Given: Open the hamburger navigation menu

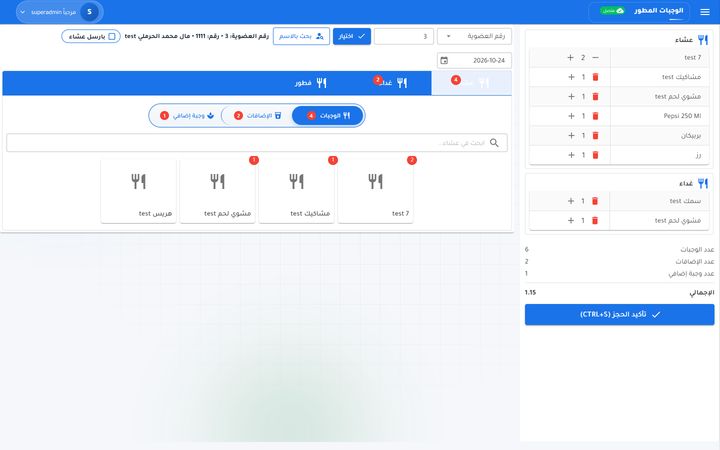Looking at the screenshot, I should point(704,12).
